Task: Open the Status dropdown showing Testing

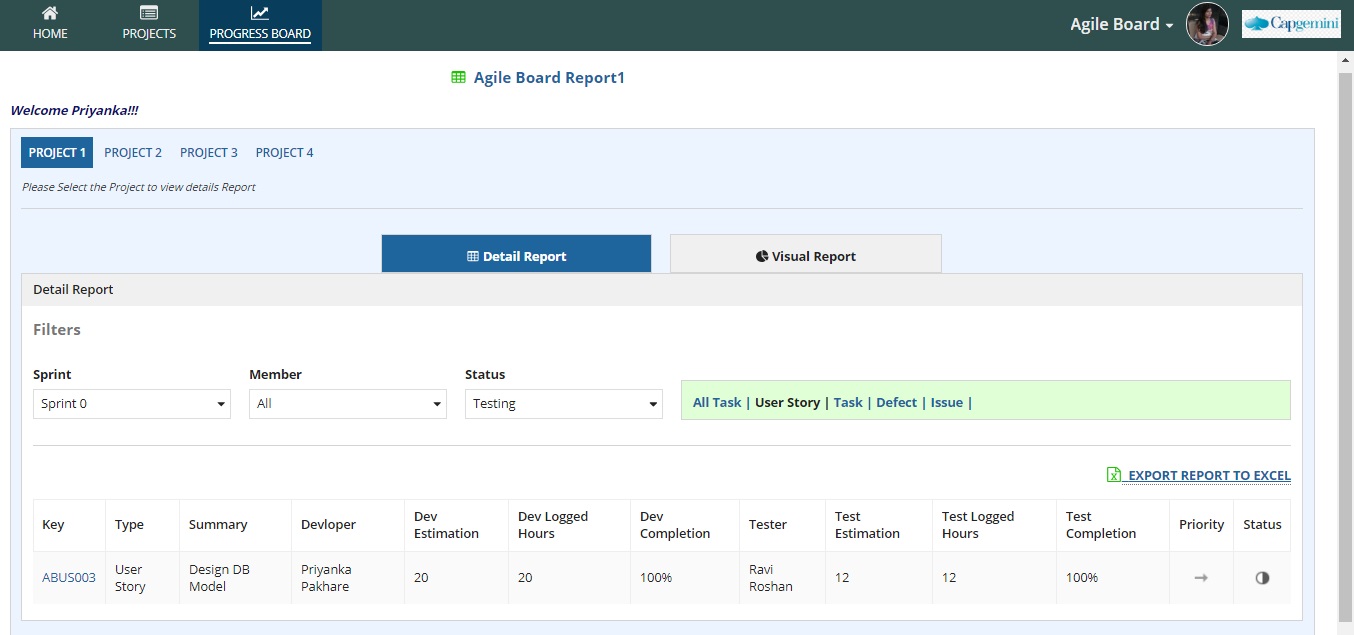Action: click(x=563, y=403)
